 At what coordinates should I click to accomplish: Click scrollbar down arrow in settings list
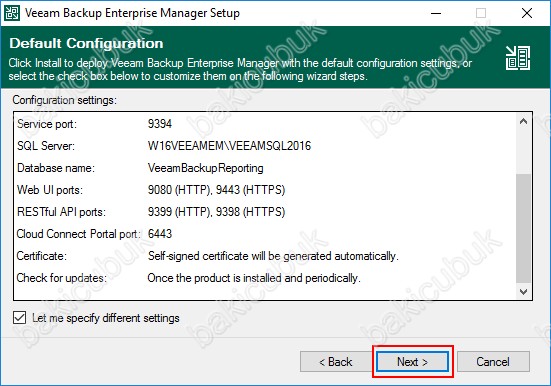pyautogui.click(x=524, y=292)
